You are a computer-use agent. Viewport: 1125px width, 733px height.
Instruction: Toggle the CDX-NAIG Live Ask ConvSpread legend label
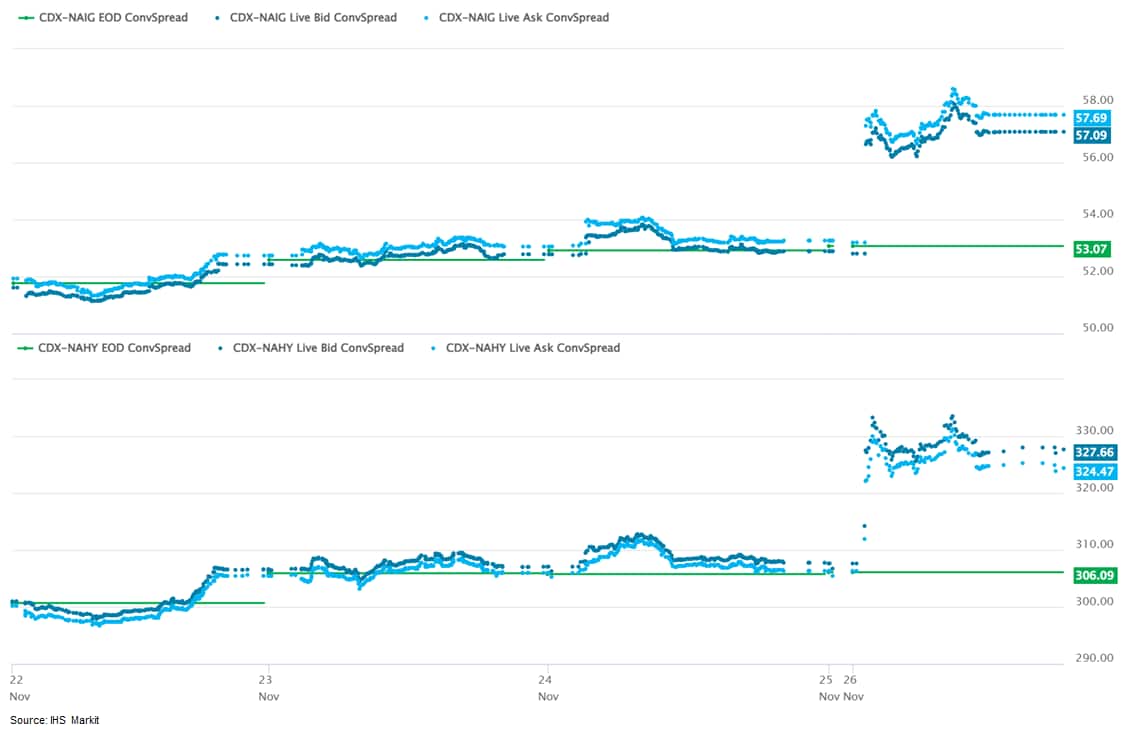pyautogui.click(x=524, y=17)
